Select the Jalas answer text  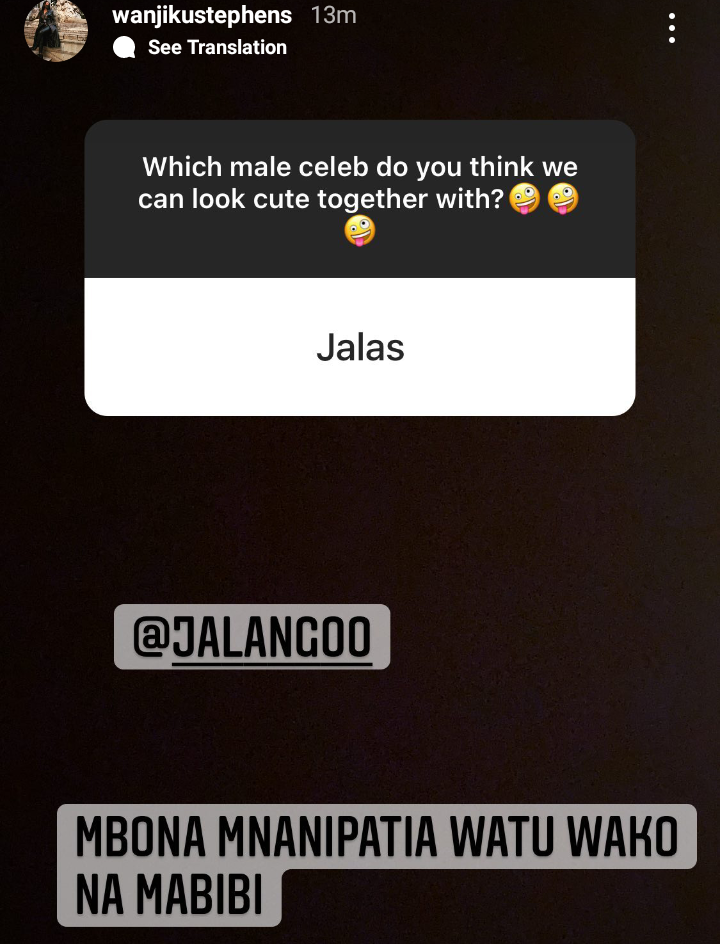(x=360, y=347)
